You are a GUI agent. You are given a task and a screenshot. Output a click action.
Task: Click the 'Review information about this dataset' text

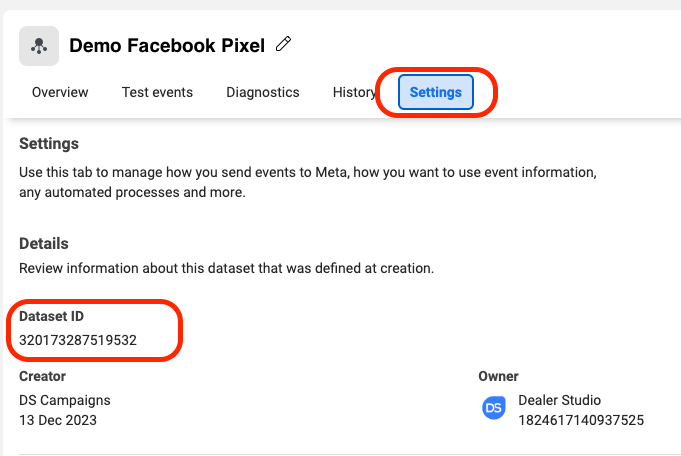tap(225, 268)
